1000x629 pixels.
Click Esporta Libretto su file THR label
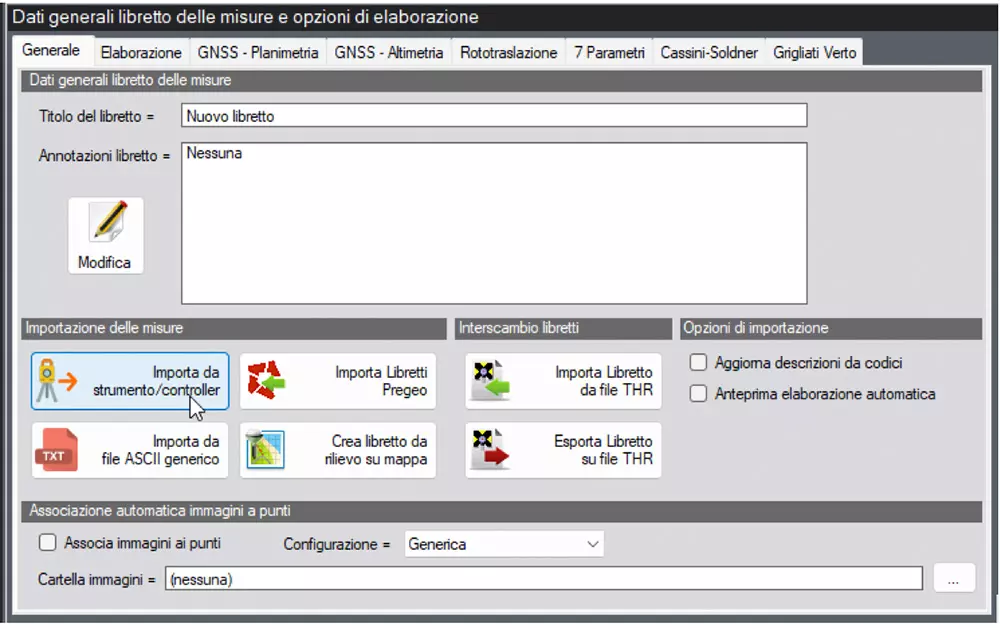tap(603, 450)
